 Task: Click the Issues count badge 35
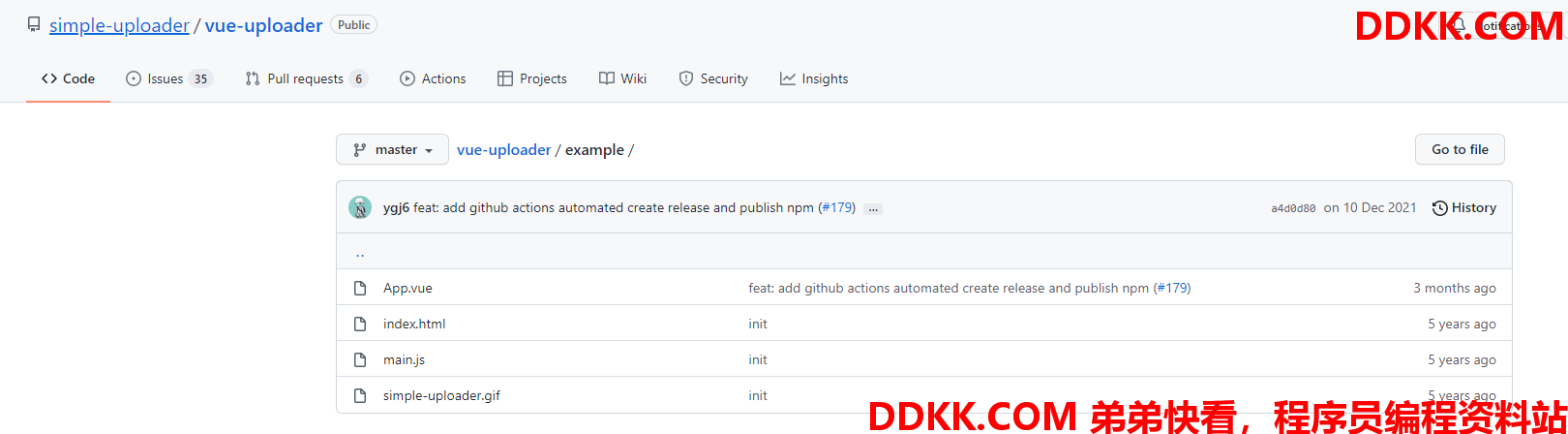tap(200, 79)
